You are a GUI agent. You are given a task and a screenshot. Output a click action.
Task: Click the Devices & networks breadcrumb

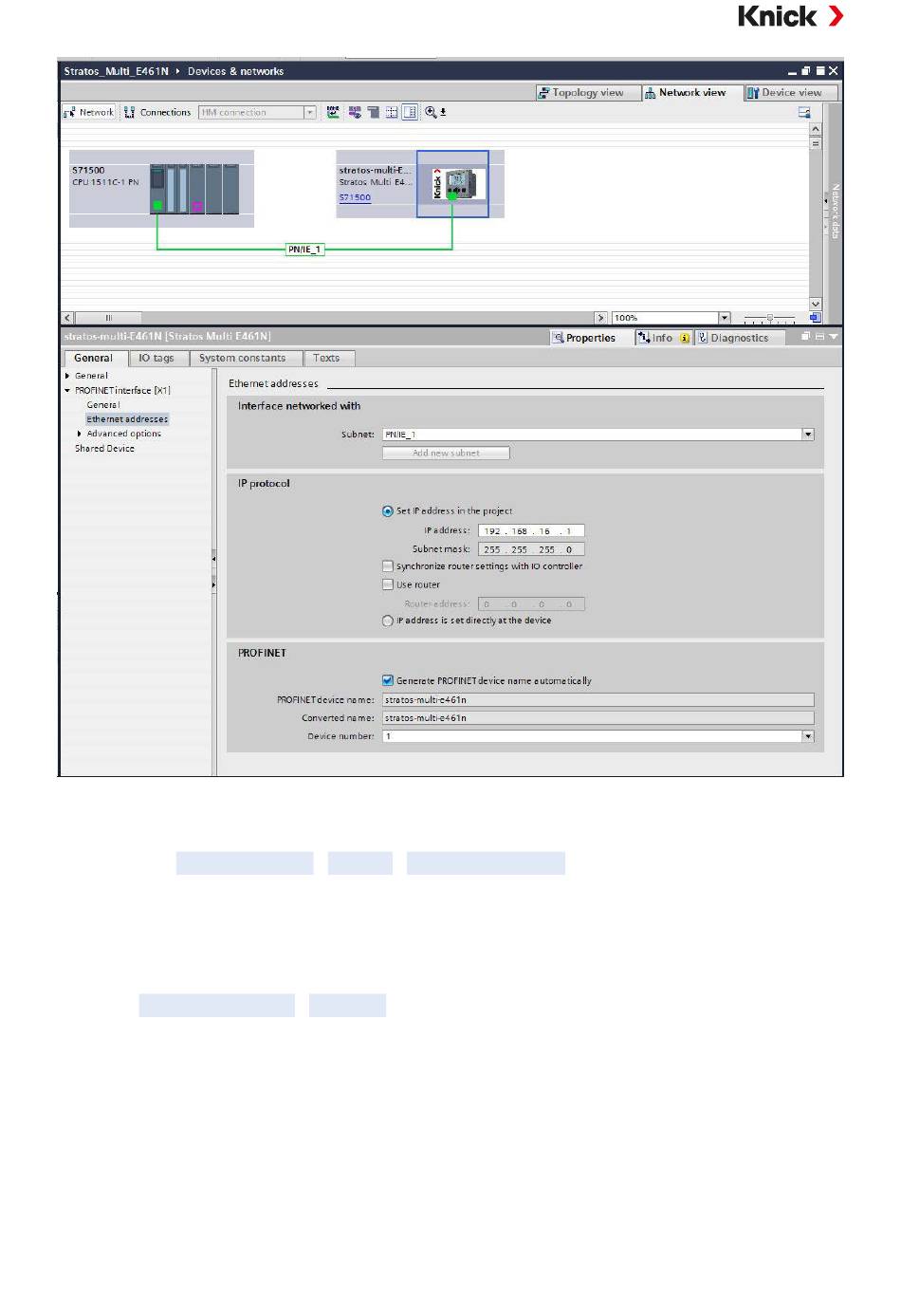235,71
